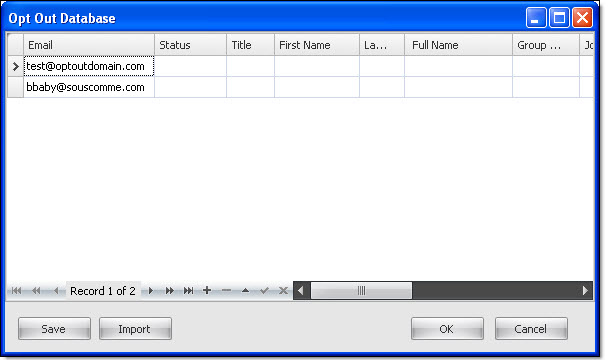This screenshot has width=605, height=360.
Task: Click the edit record up-triangle icon
Action: [x=245, y=290]
